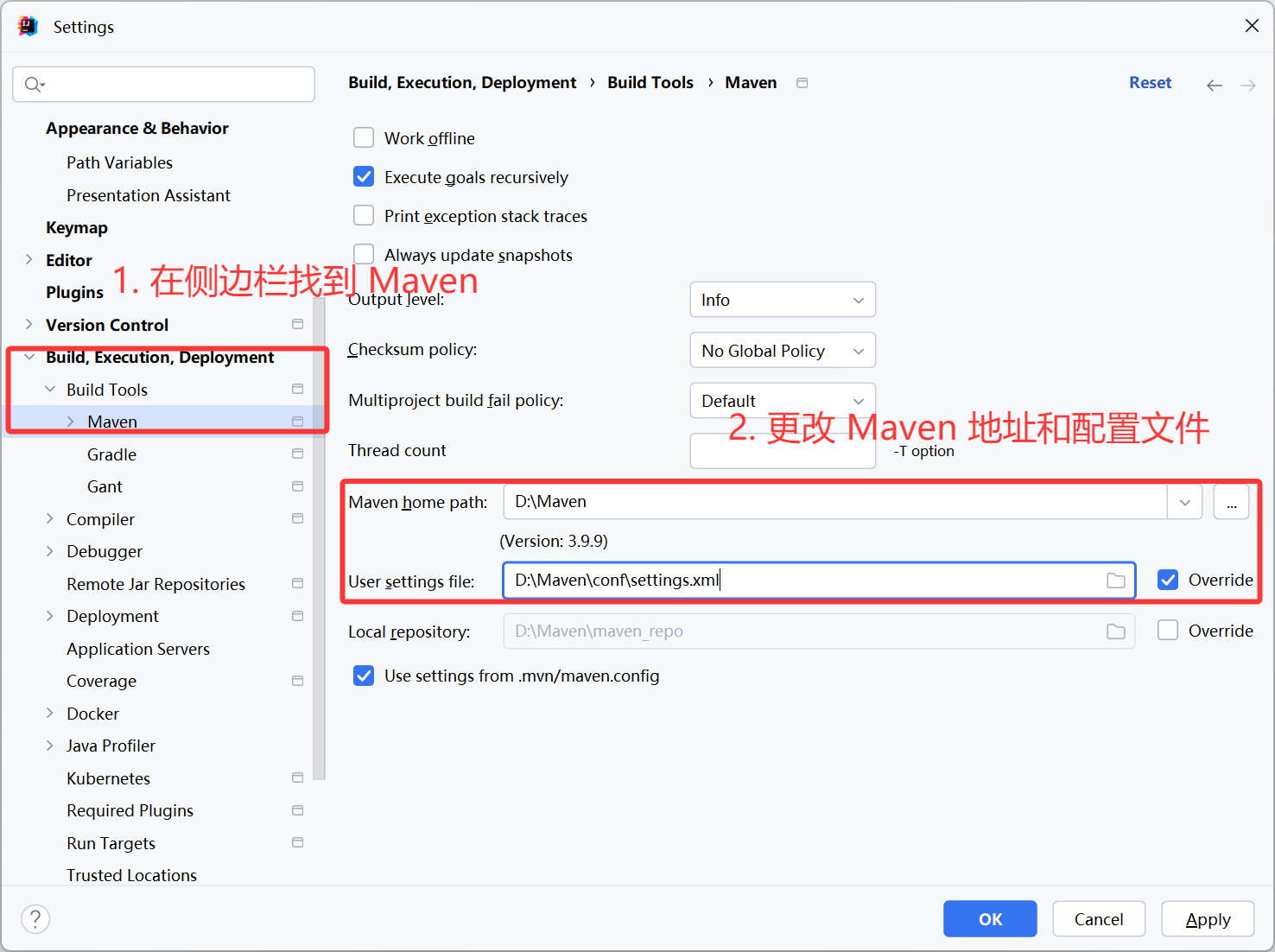Uncheck Execute goals recursively

364,177
